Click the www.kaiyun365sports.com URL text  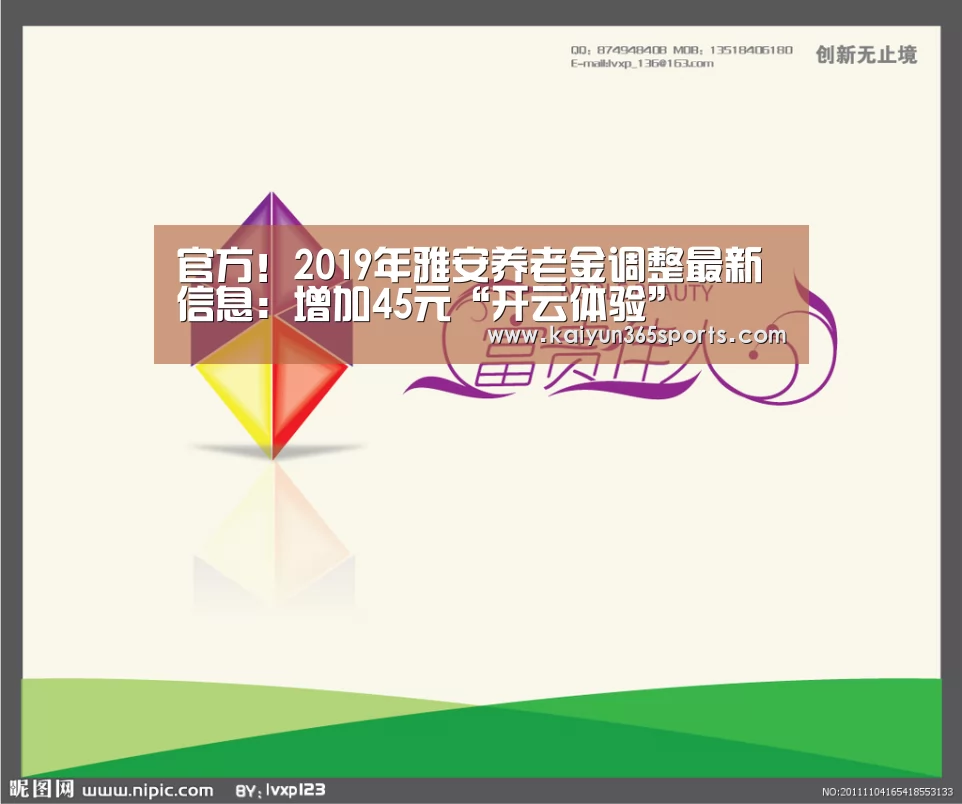[637, 336]
